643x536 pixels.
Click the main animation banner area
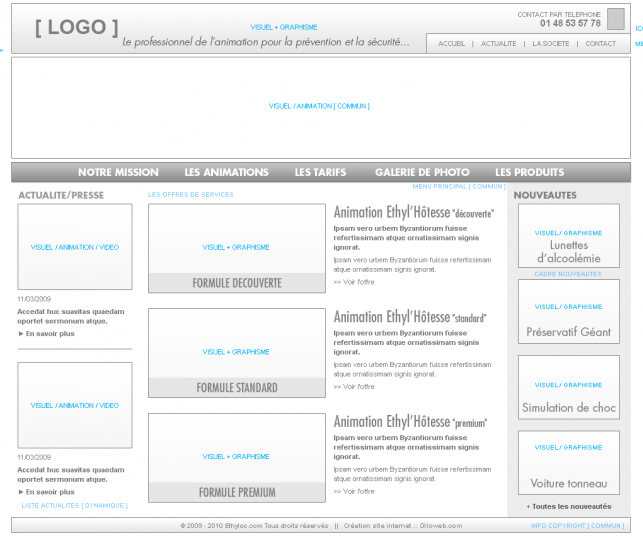coord(320,106)
